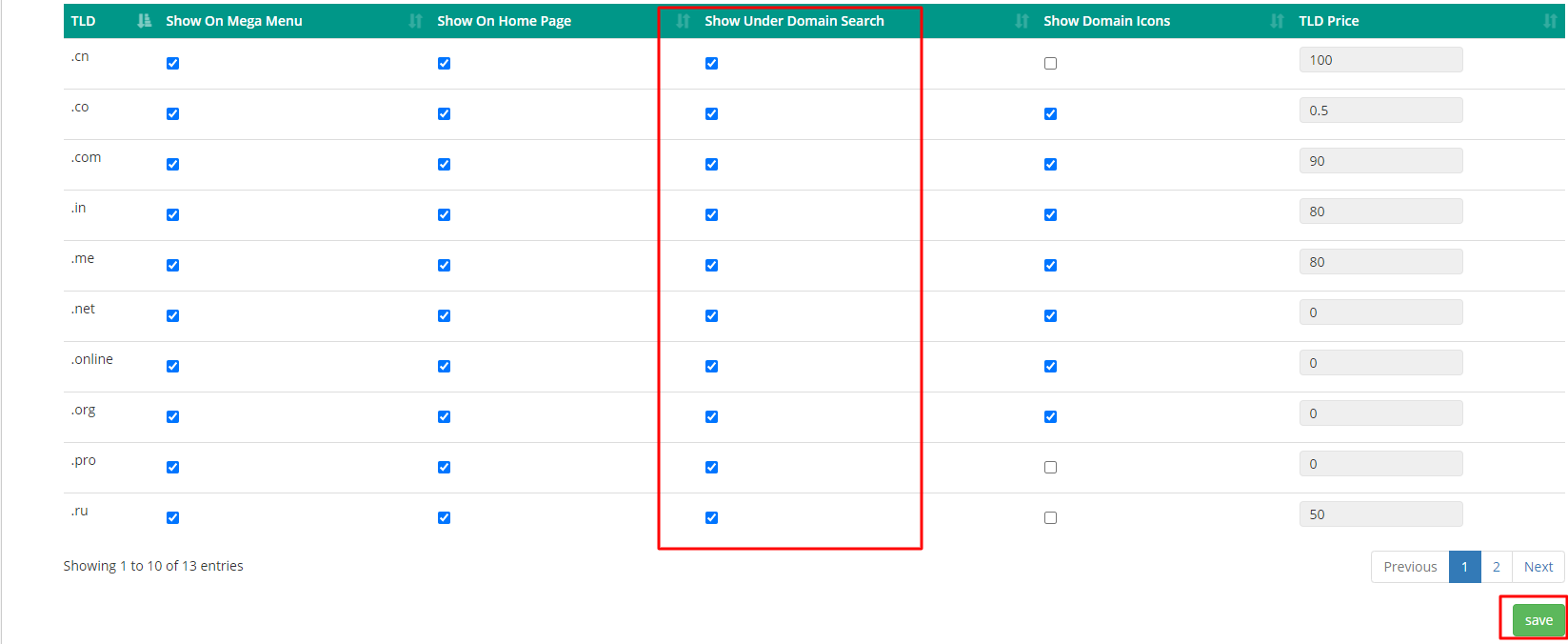Enable Show Domain Icons for .cn
1568x644 pixels.
click(1050, 64)
